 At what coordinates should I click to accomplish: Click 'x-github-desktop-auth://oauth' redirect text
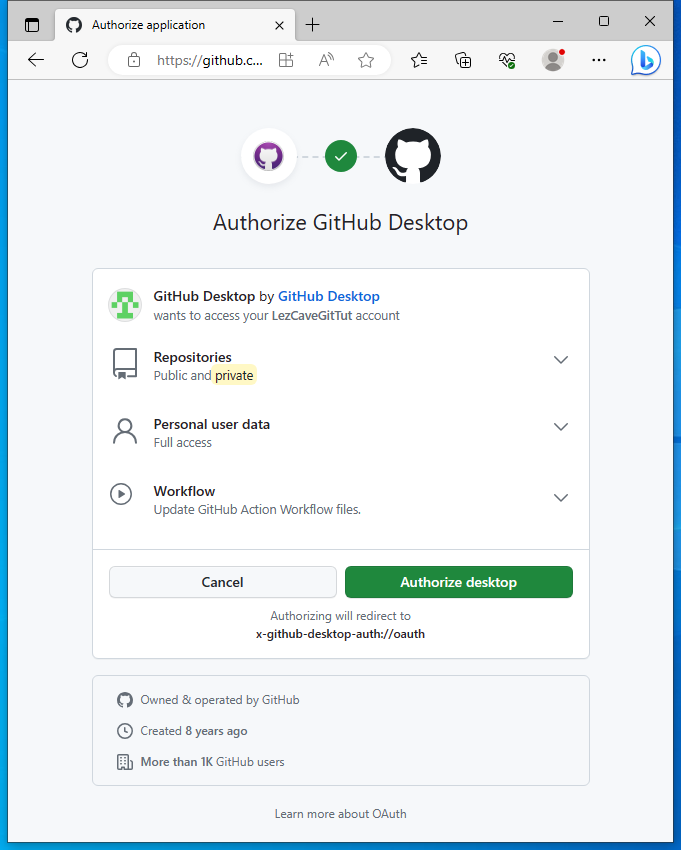point(340,634)
